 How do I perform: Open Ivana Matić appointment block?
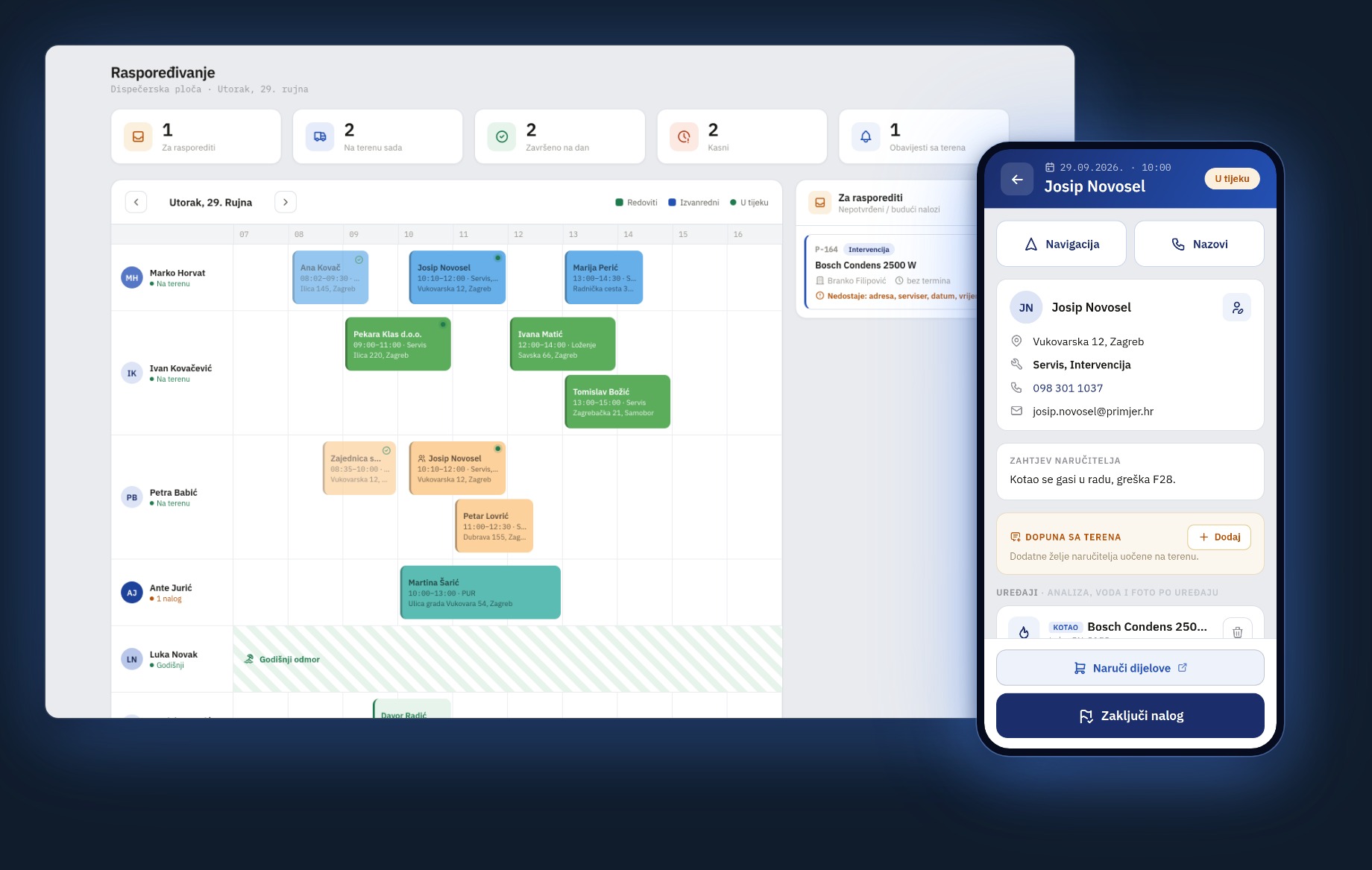(563, 344)
